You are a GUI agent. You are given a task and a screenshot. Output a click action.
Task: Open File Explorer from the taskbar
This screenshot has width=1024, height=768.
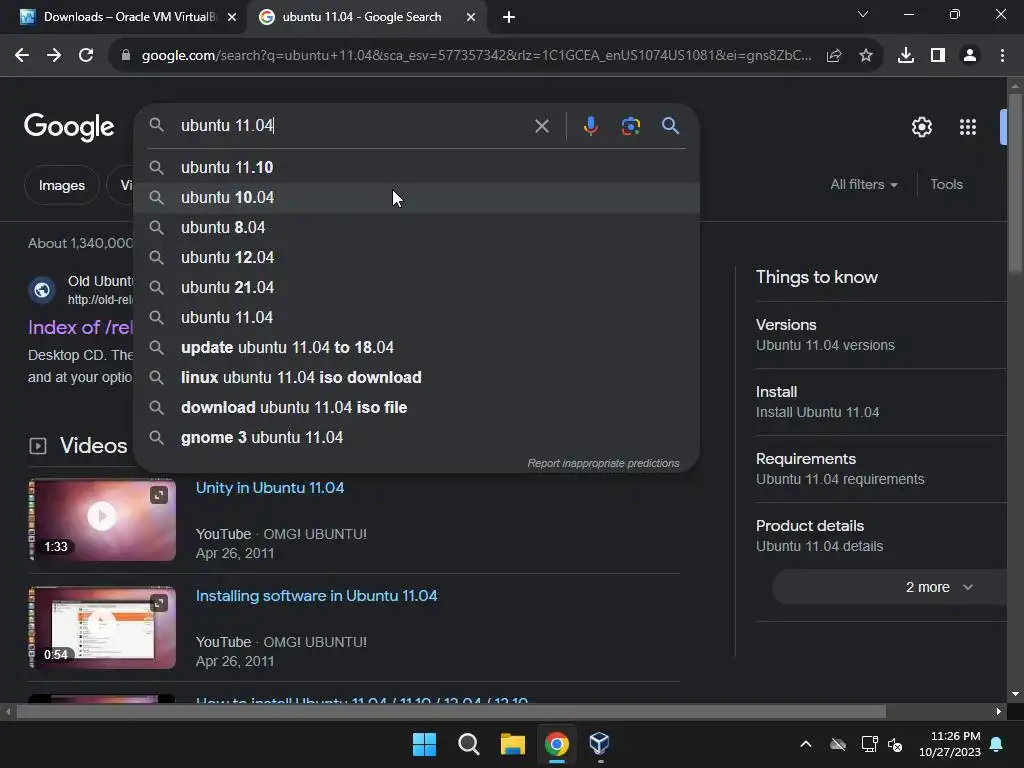(513, 744)
